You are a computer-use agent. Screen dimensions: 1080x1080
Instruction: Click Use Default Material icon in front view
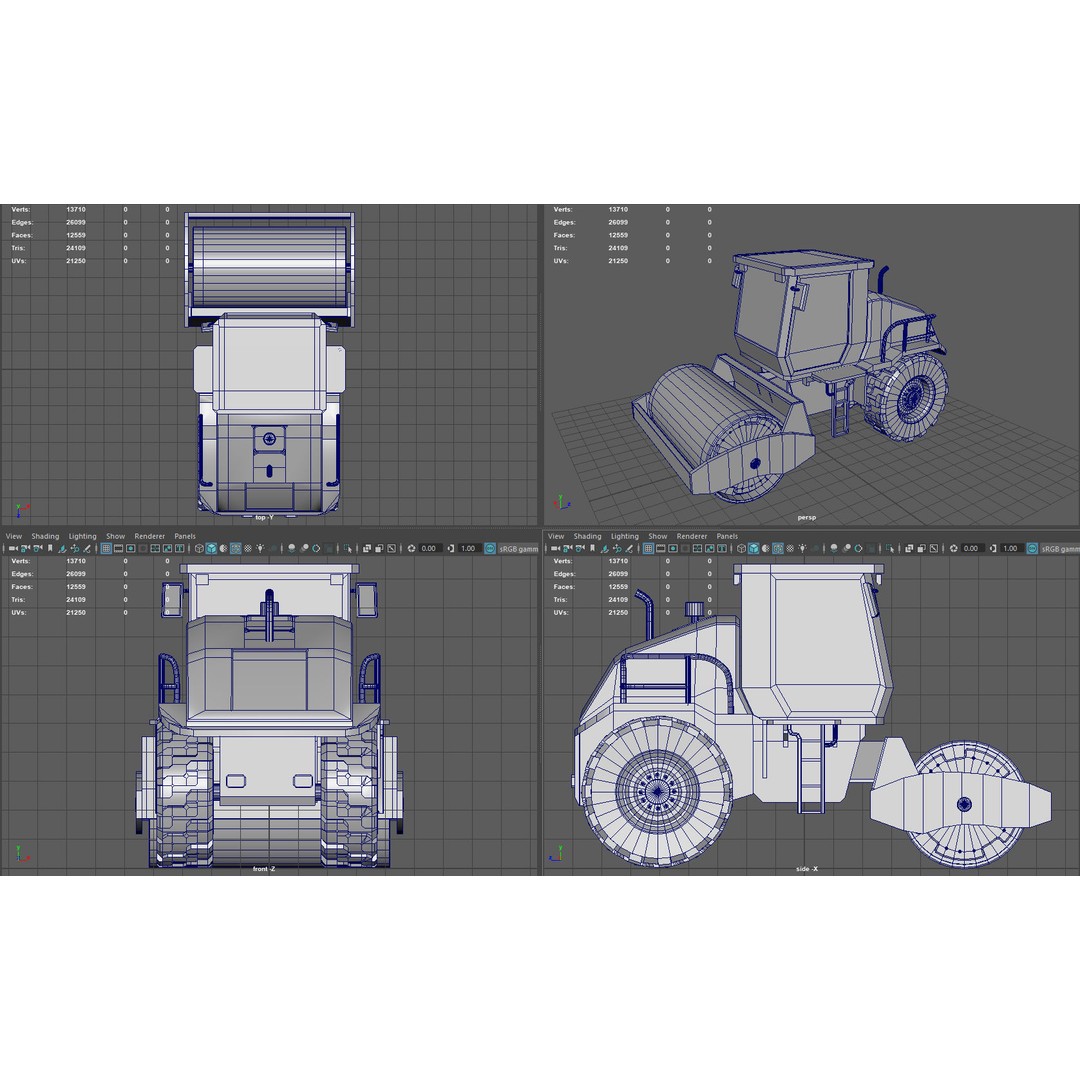(x=223, y=548)
